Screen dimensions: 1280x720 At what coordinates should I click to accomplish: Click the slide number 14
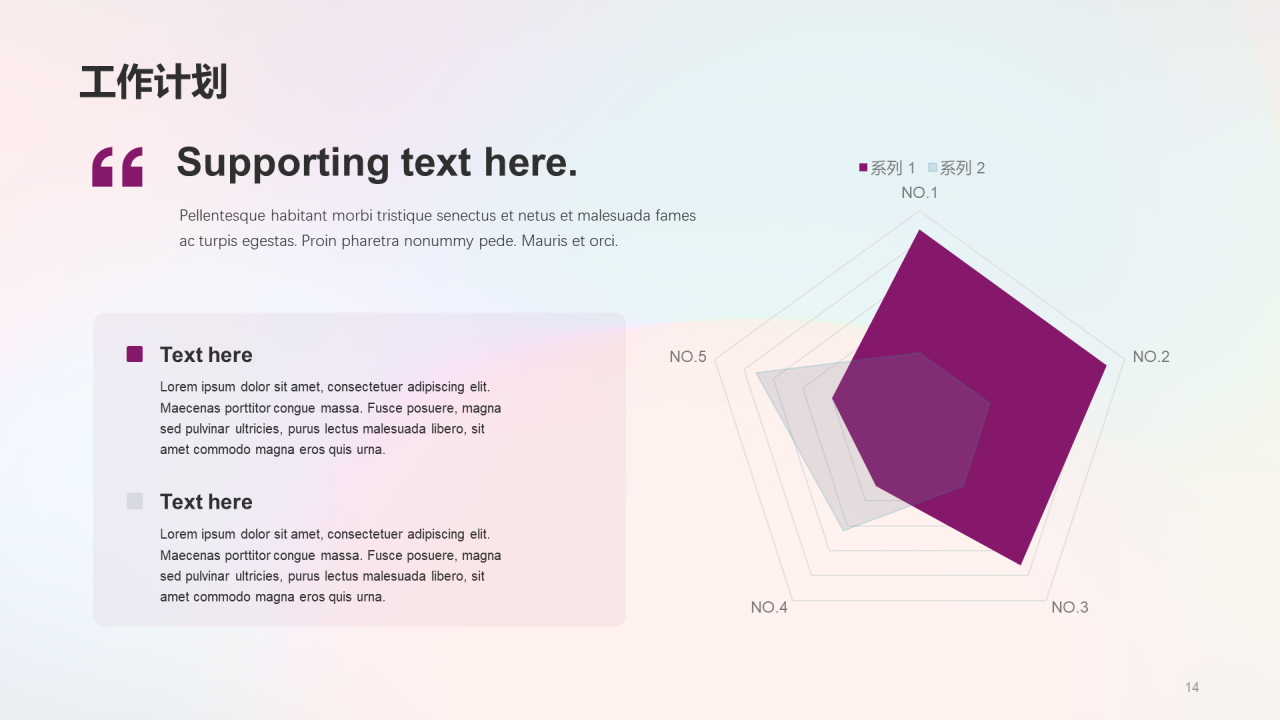coord(1192,687)
